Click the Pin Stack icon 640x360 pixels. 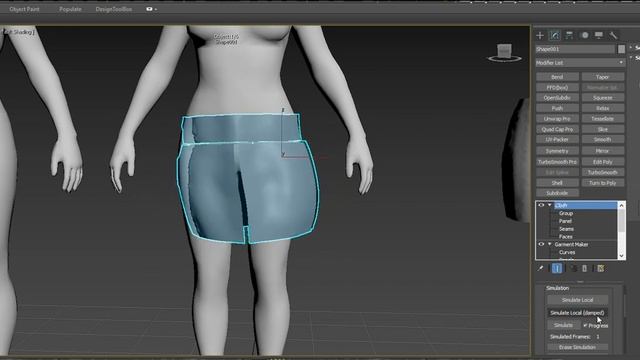540,268
